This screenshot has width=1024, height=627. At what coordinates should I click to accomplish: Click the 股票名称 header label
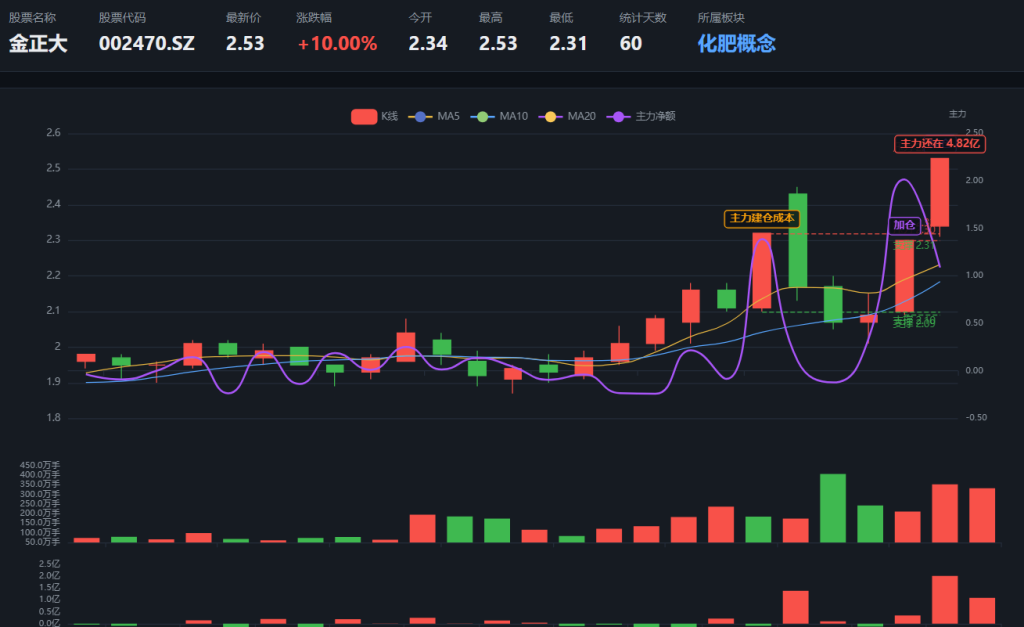(32, 18)
